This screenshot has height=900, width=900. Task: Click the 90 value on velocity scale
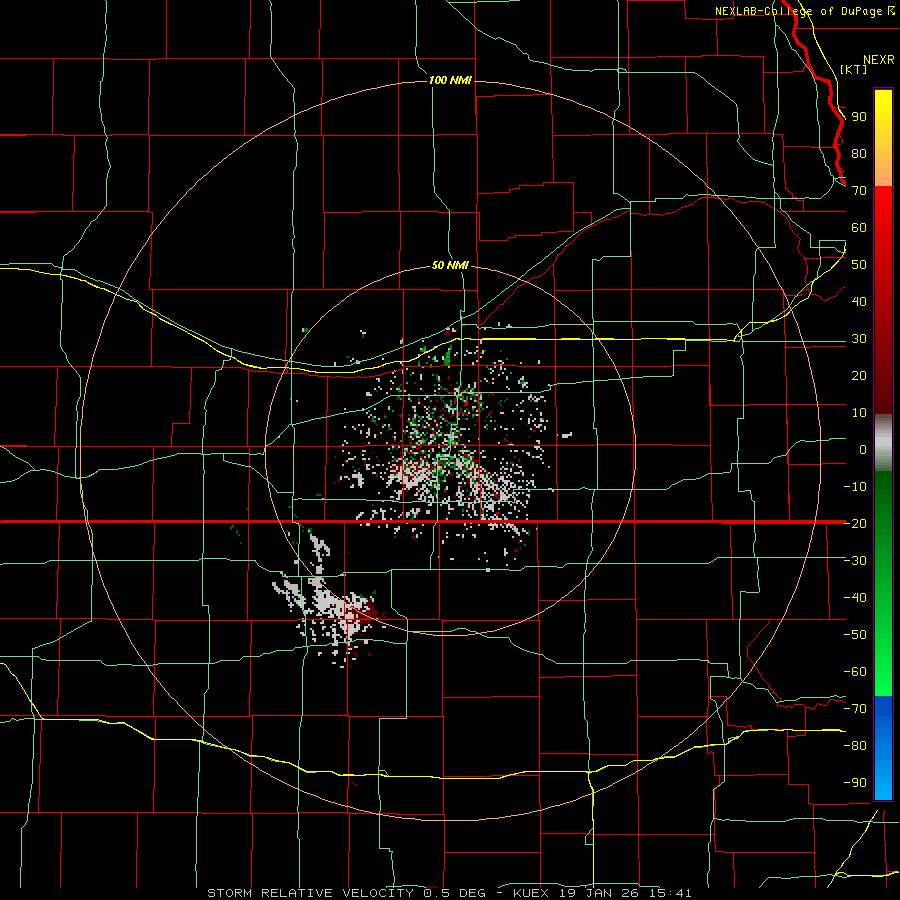point(859,117)
